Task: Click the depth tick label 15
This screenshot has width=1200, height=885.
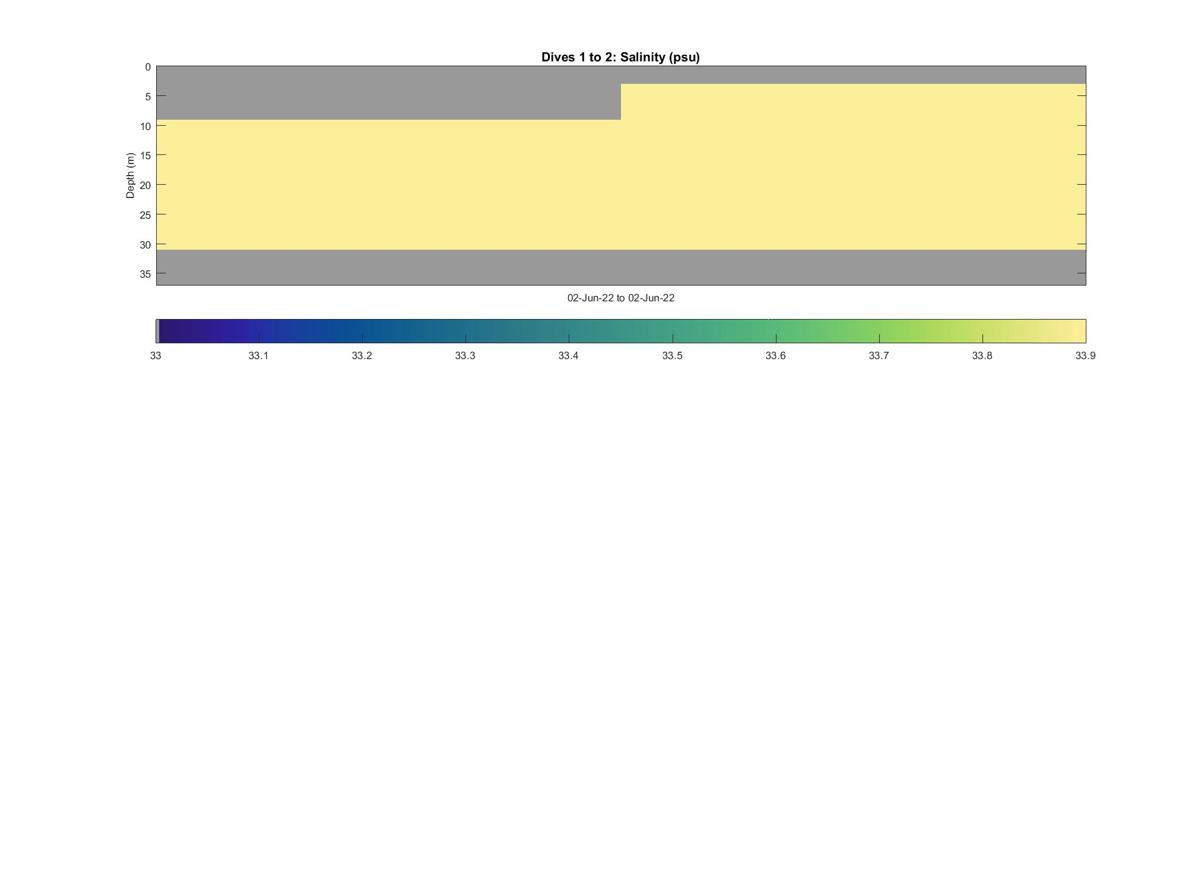Action: click(145, 155)
